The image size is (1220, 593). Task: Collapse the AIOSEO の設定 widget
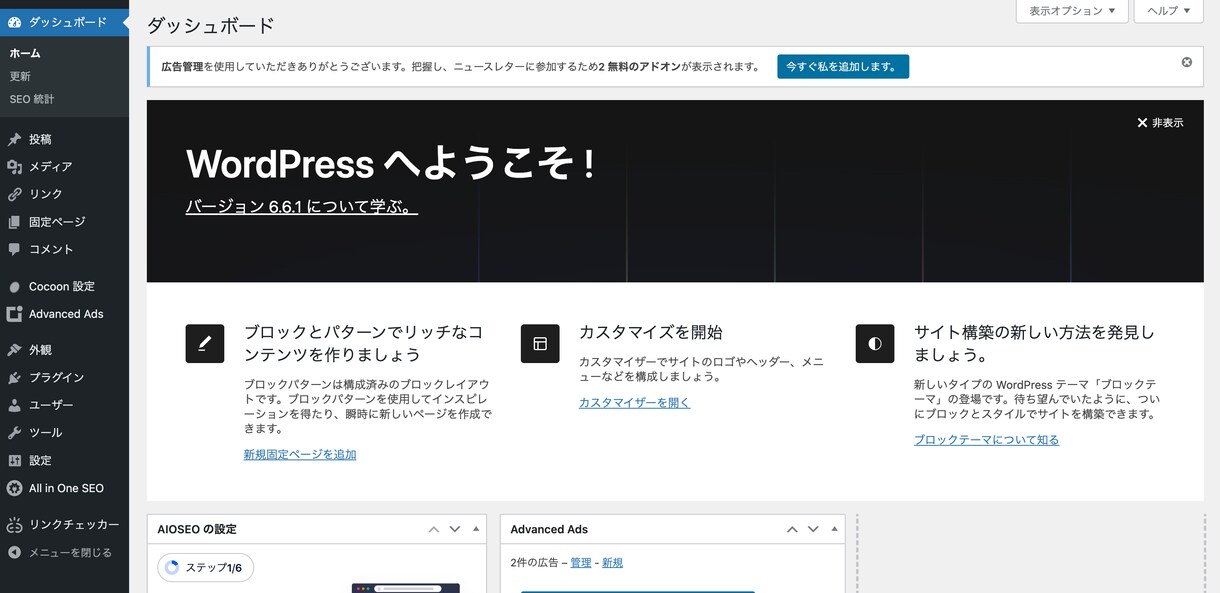pyautogui.click(x=476, y=529)
